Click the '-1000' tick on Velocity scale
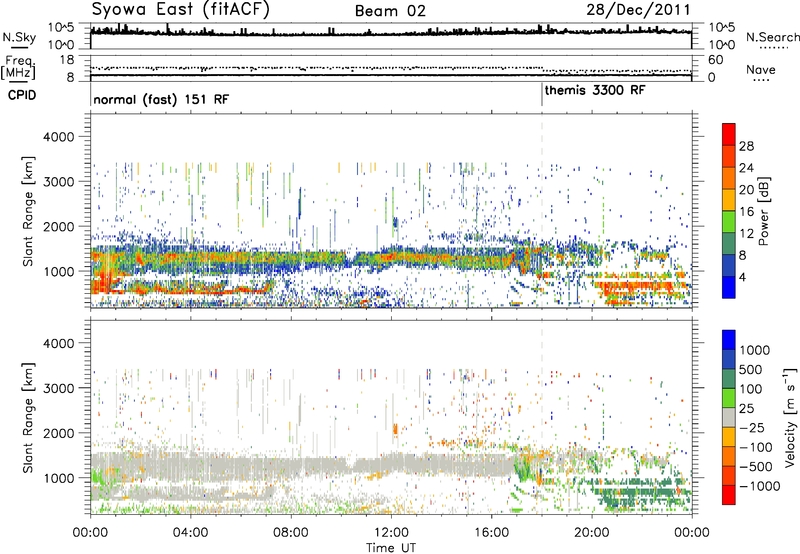 pyautogui.click(x=759, y=486)
